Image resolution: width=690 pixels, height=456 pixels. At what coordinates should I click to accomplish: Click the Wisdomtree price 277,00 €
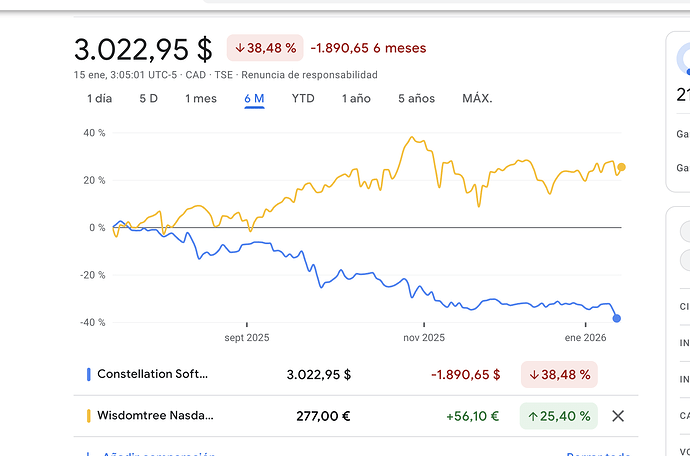tap(319, 416)
